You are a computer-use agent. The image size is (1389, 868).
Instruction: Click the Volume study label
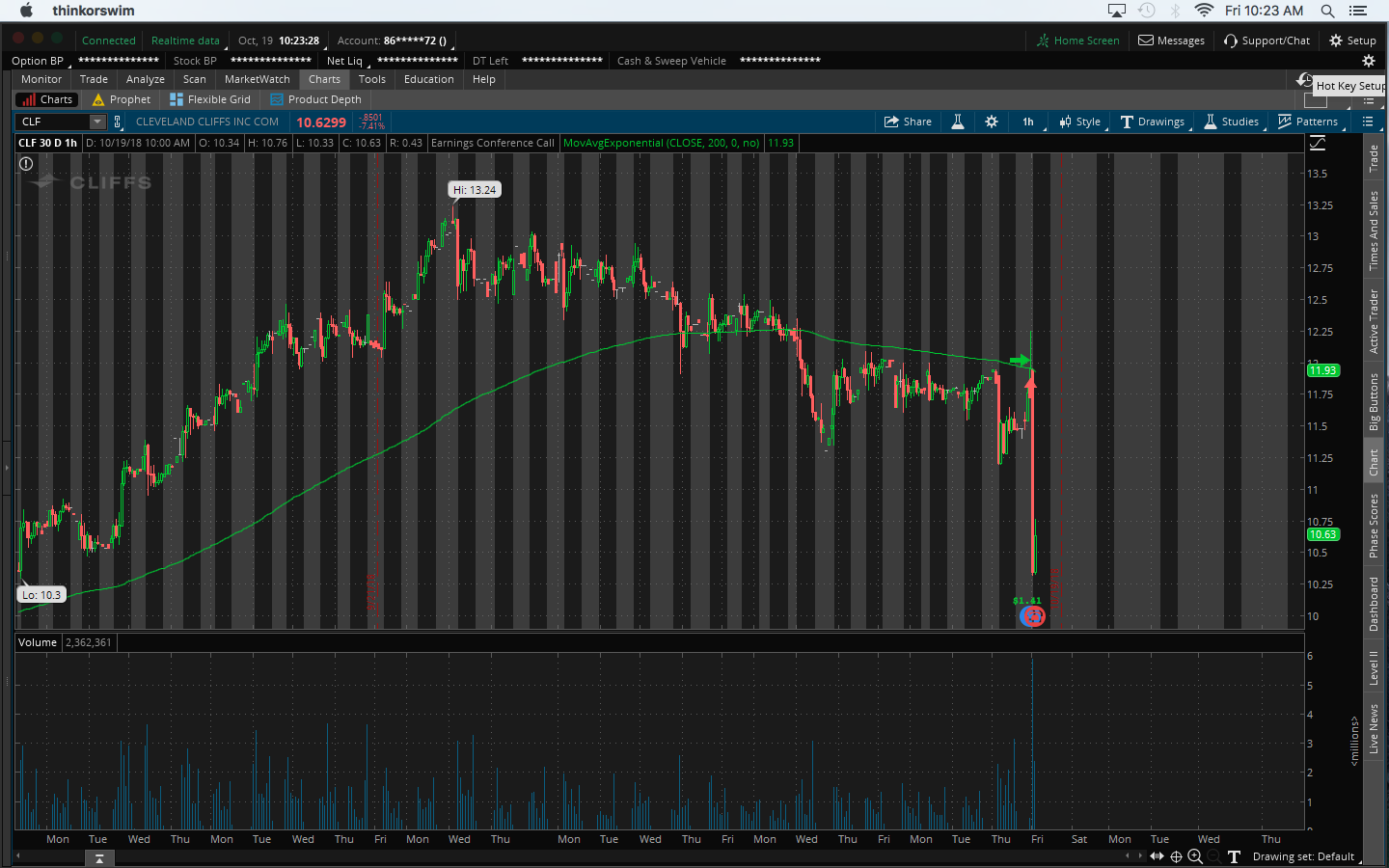[38, 642]
